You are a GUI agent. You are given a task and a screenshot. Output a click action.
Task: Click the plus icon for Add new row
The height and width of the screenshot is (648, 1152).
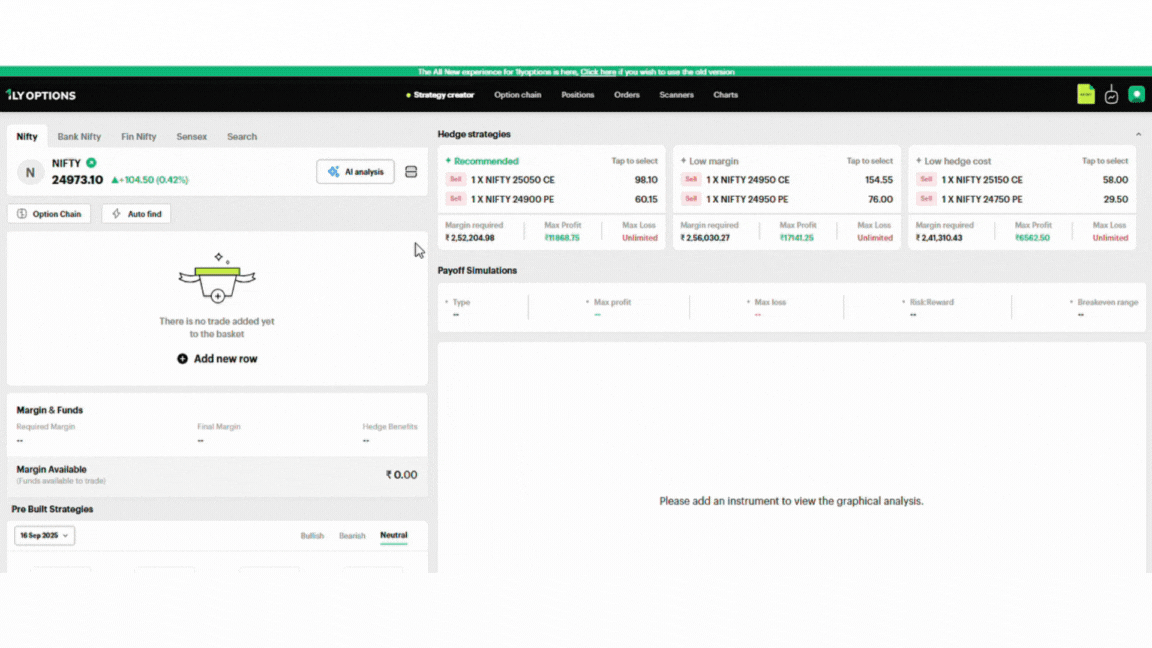coord(182,359)
